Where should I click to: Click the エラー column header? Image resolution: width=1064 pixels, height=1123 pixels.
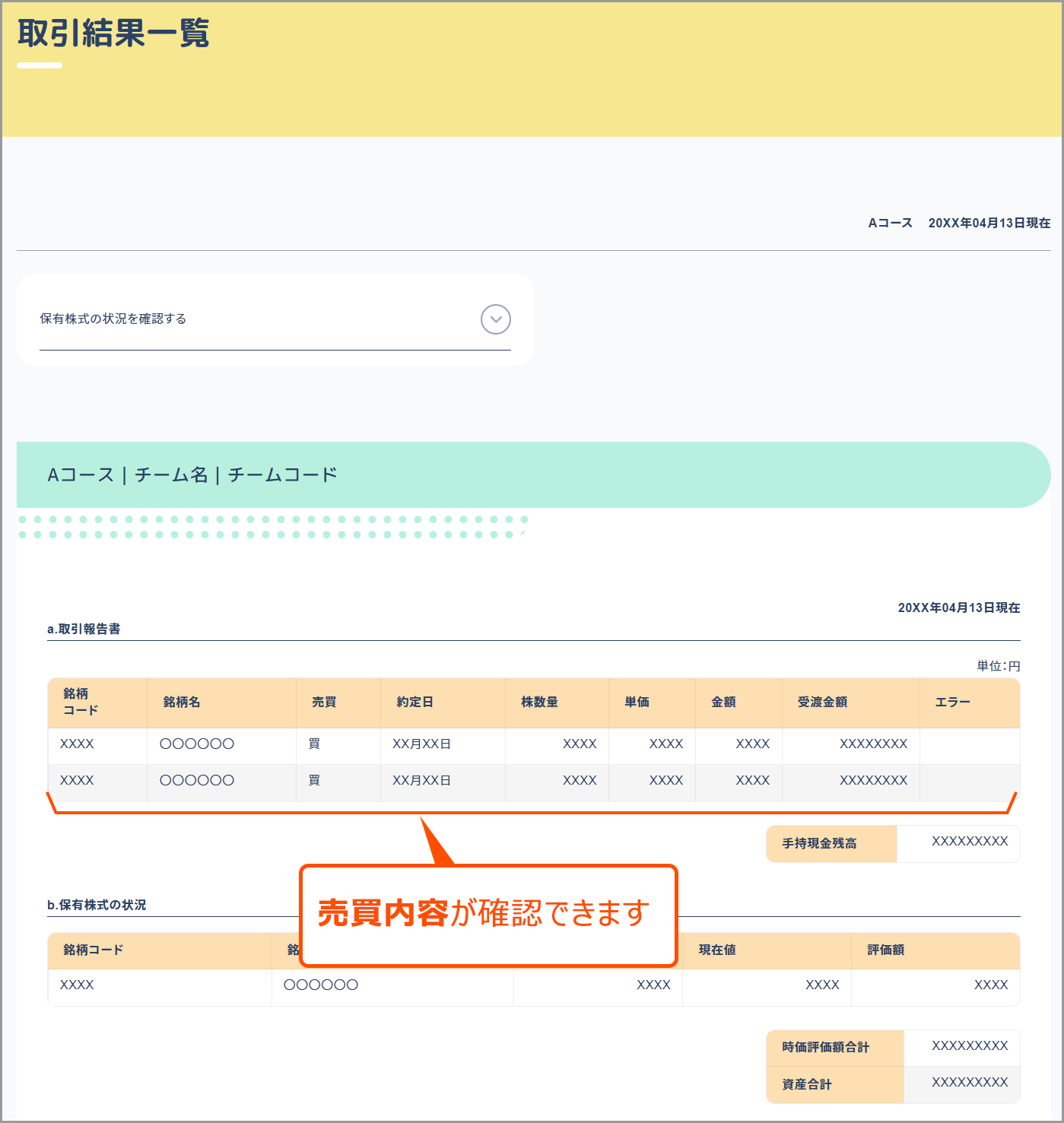pyautogui.click(x=953, y=702)
